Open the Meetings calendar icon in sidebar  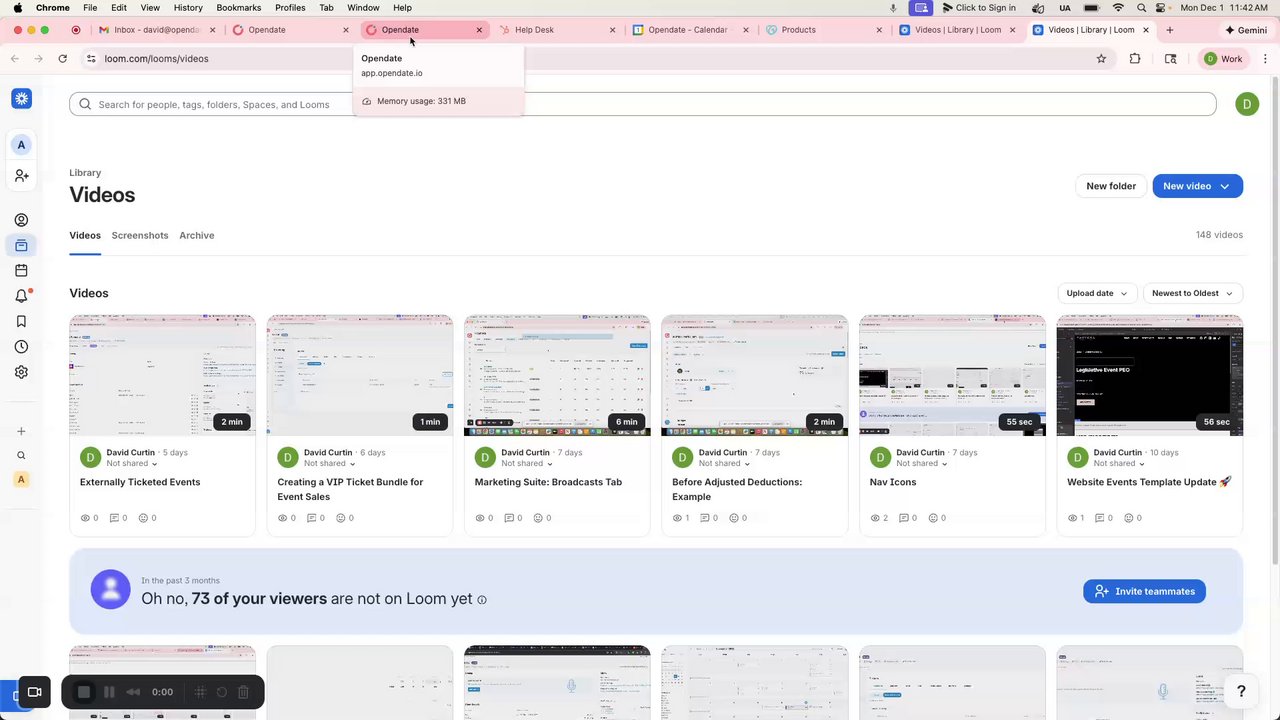21,270
